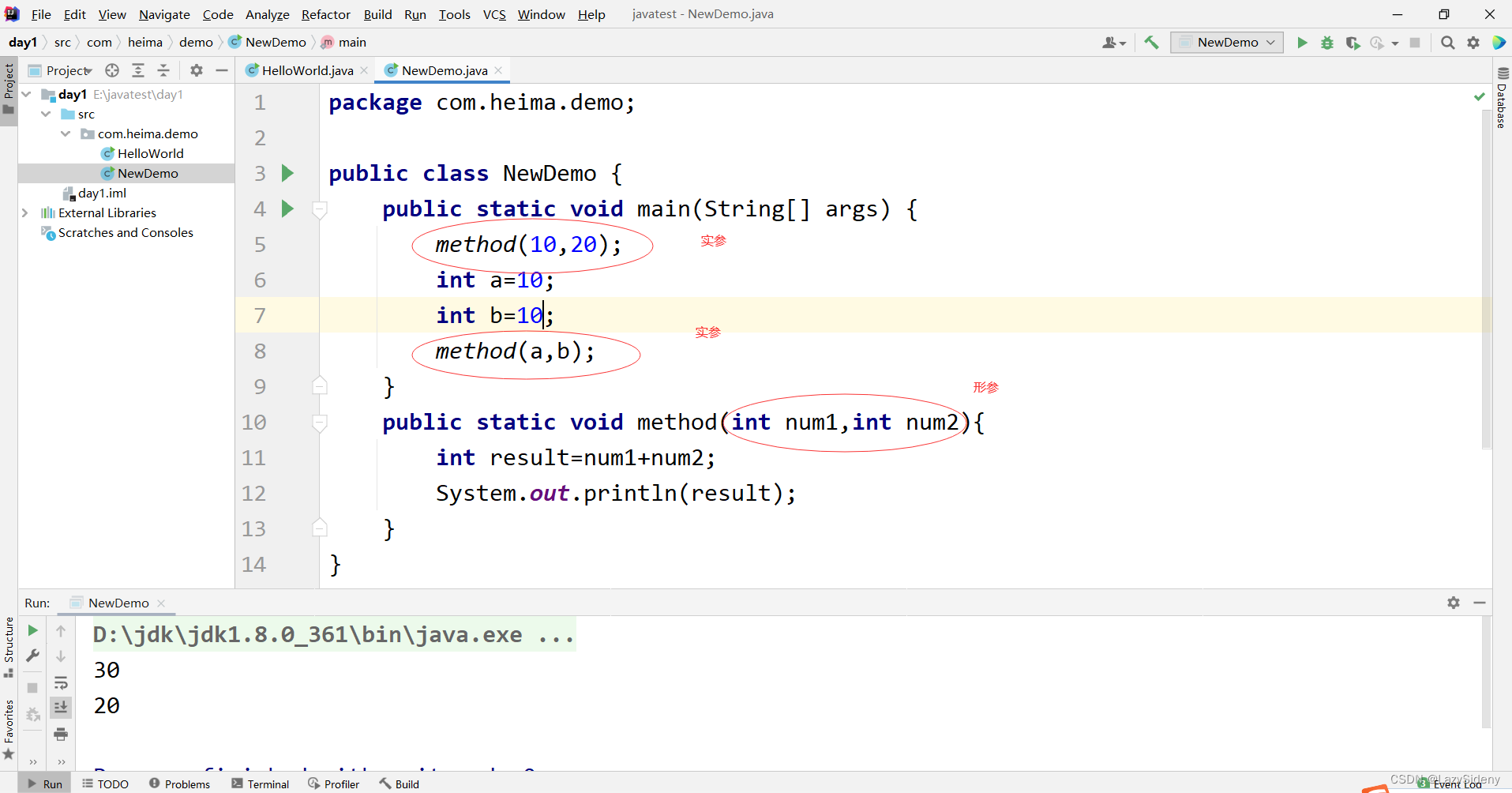1512x793 pixels.
Task: Click heima in the breadcrumb path
Action: [145, 43]
